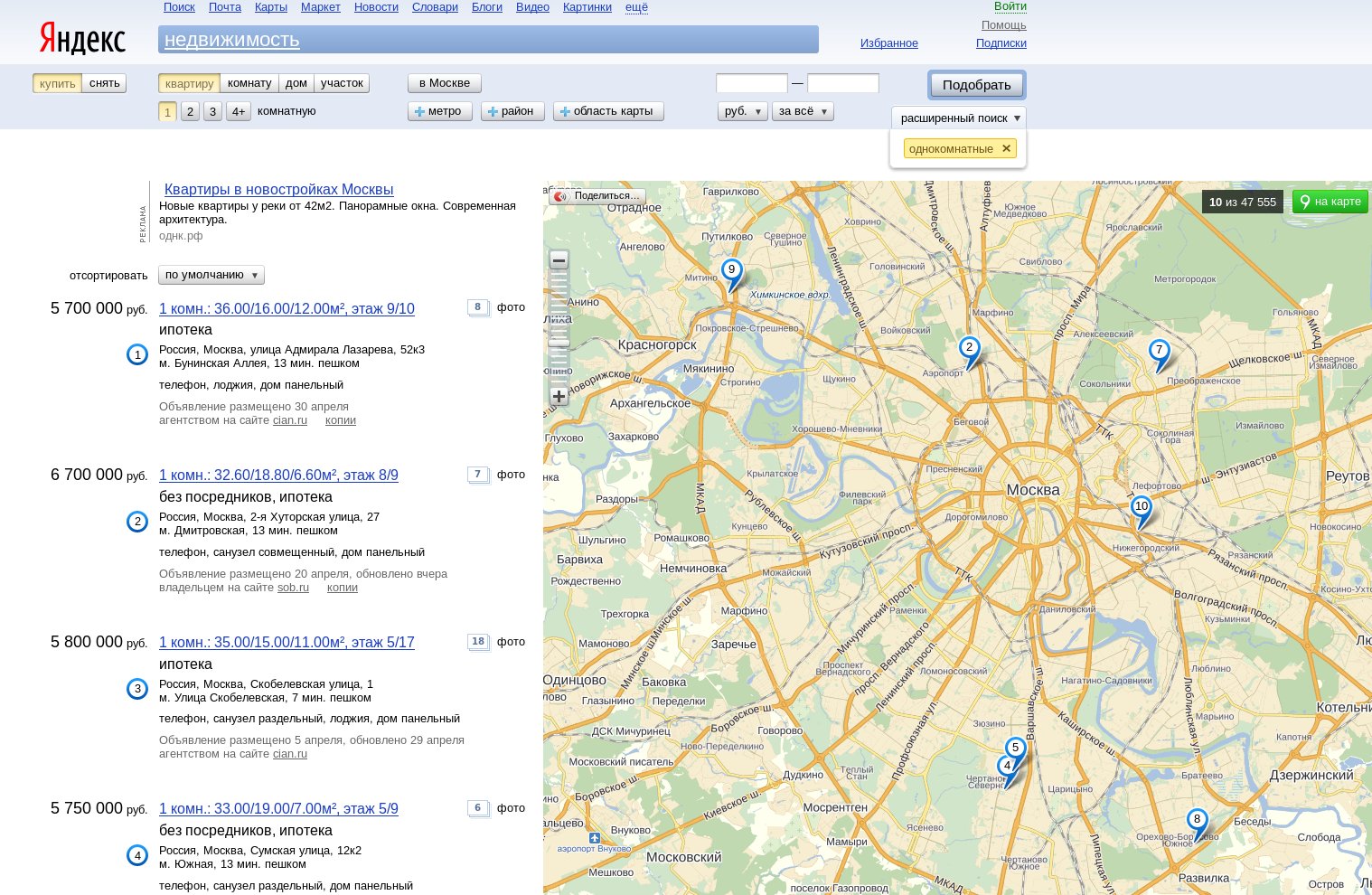Viewport: 1372px width, 895px height.
Task: Click map zoom slider track
Action: pos(559,328)
